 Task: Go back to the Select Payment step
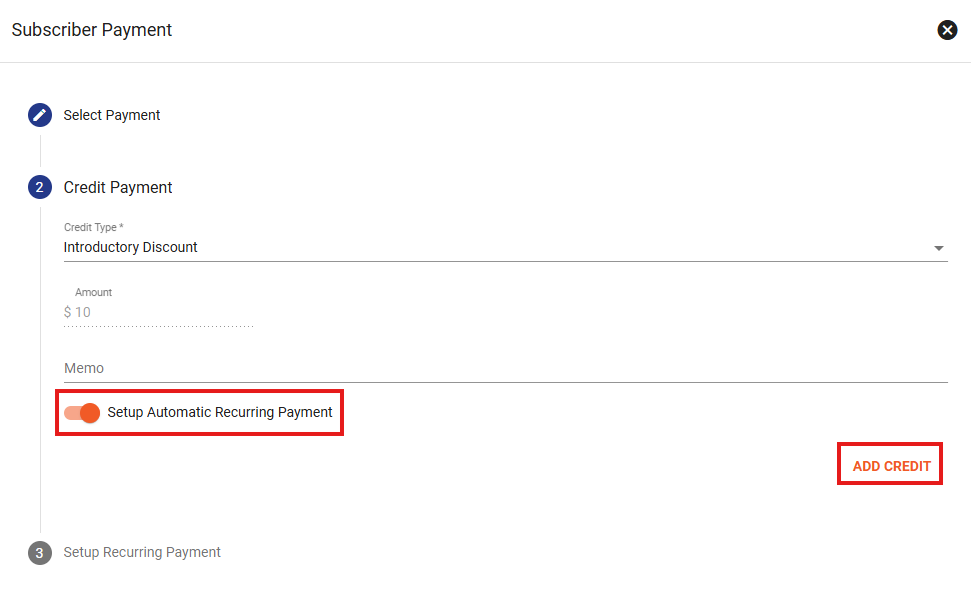tap(111, 115)
